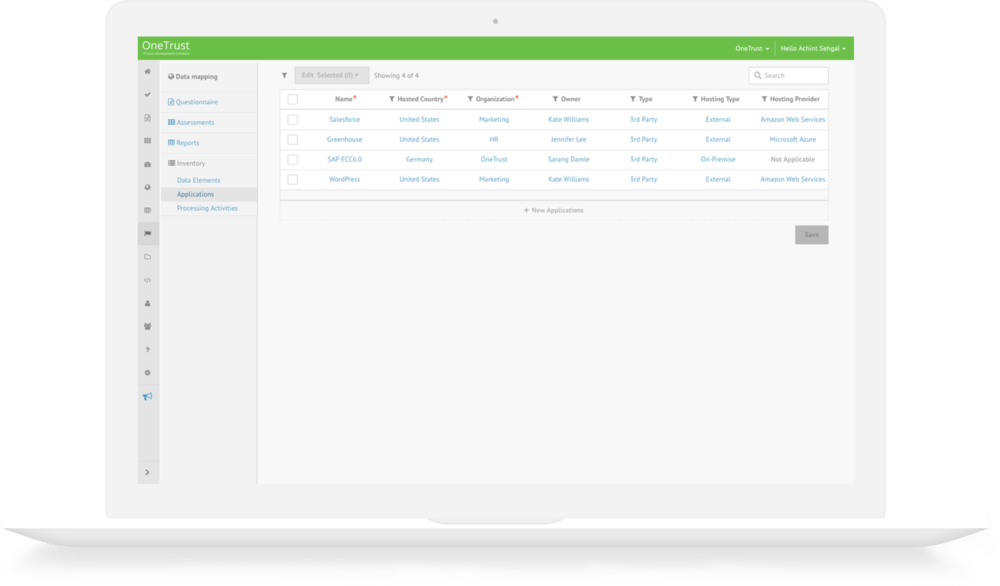Viewport: 1000px width, 586px height.
Task: Click + New Applications to add a row
Action: click(x=554, y=210)
